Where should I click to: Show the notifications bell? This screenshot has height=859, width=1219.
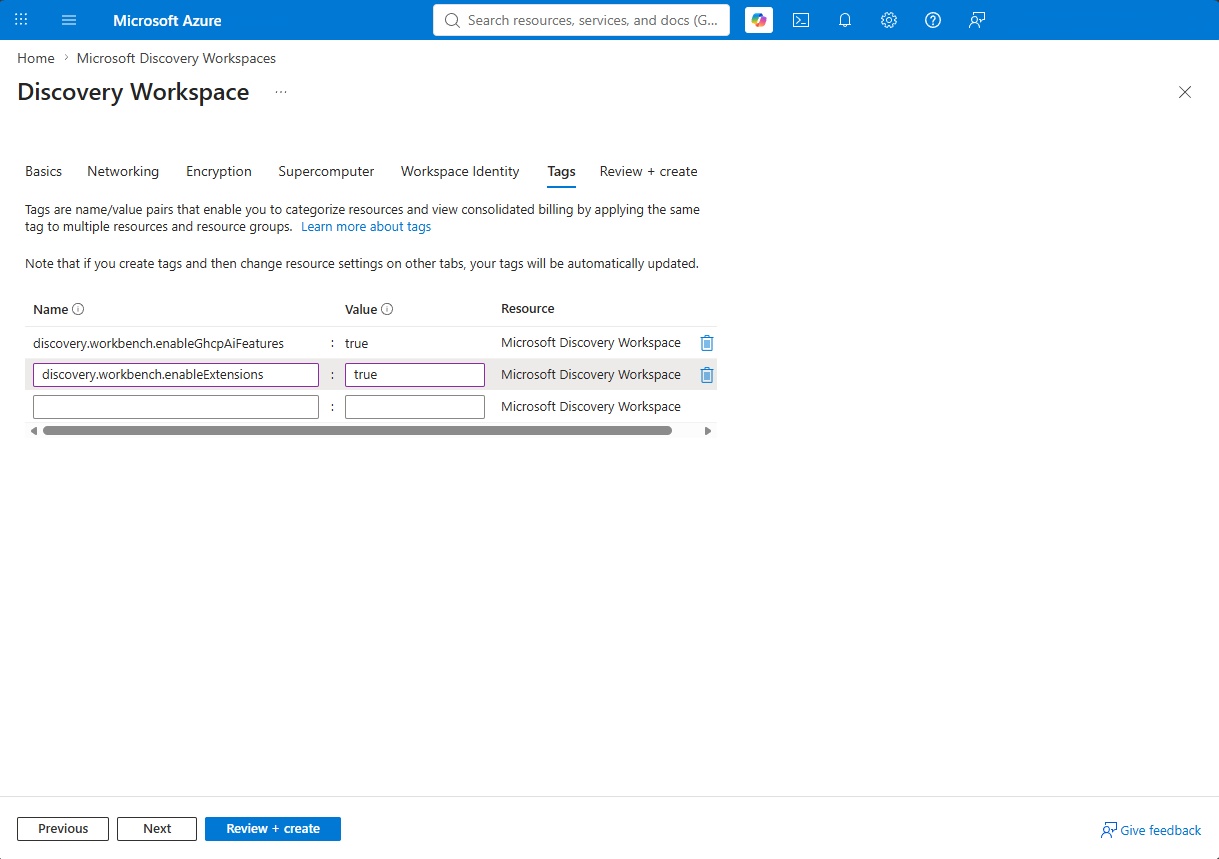pos(845,20)
